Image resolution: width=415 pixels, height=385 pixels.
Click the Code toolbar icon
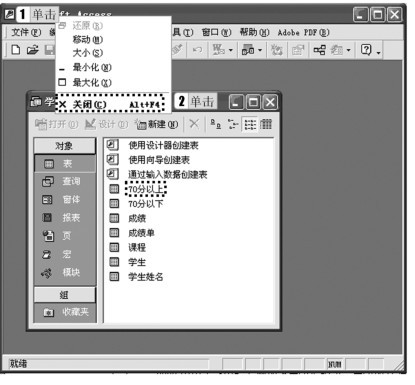pos(276,50)
